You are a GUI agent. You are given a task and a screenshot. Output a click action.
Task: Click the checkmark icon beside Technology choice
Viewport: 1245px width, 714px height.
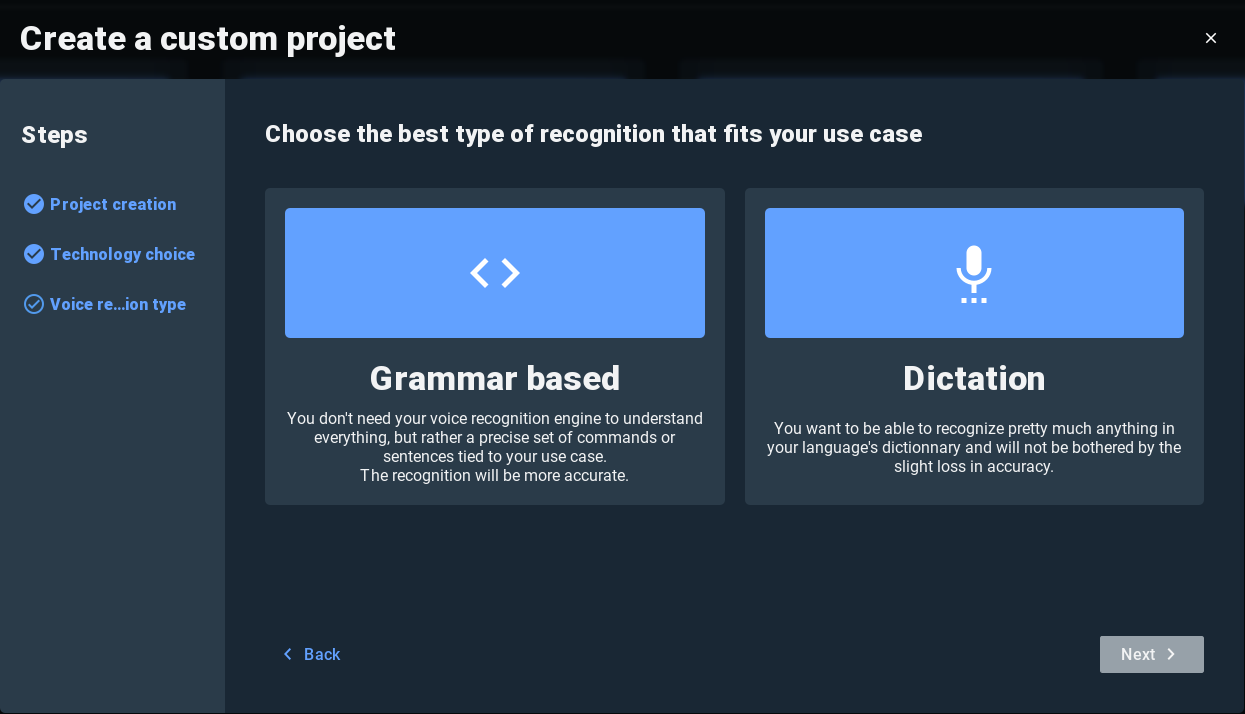[x=34, y=254]
